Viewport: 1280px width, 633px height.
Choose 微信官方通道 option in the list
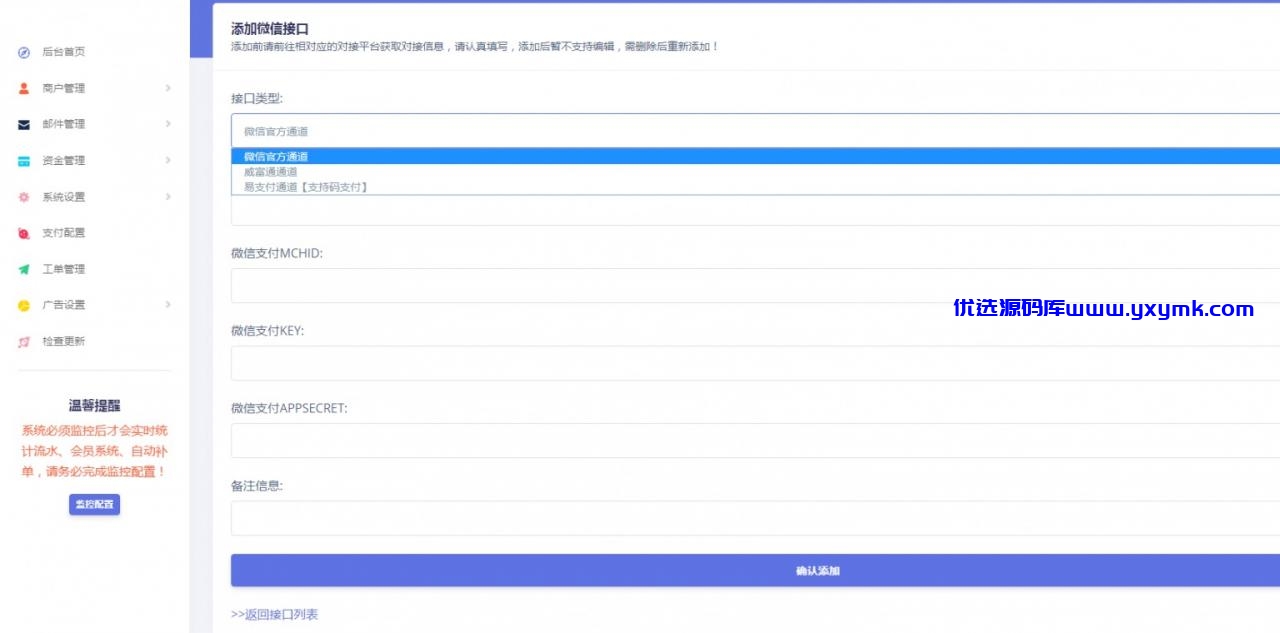pyautogui.click(x=755, y=156)
